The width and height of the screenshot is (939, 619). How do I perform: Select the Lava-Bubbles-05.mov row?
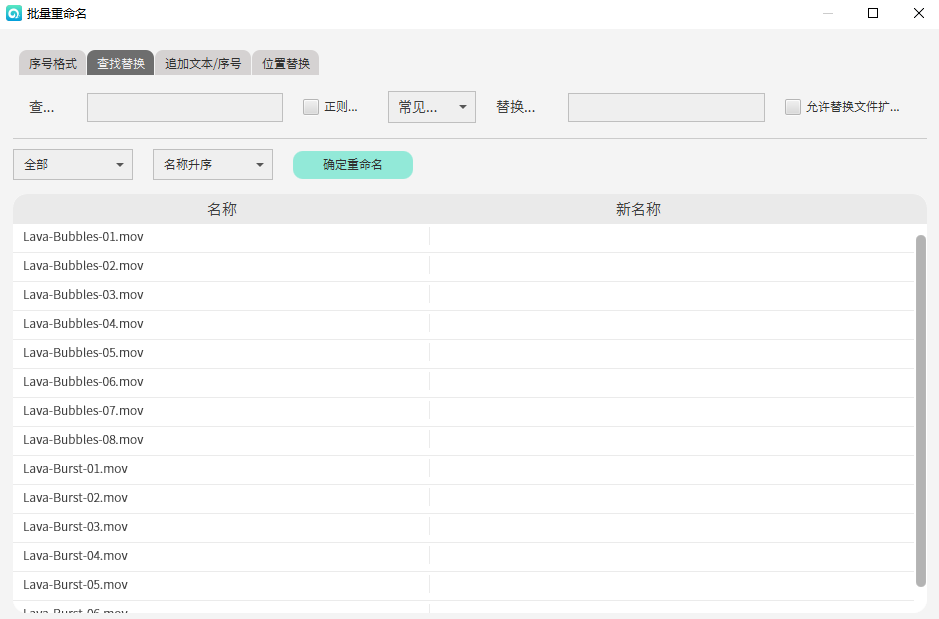(464, 353)
